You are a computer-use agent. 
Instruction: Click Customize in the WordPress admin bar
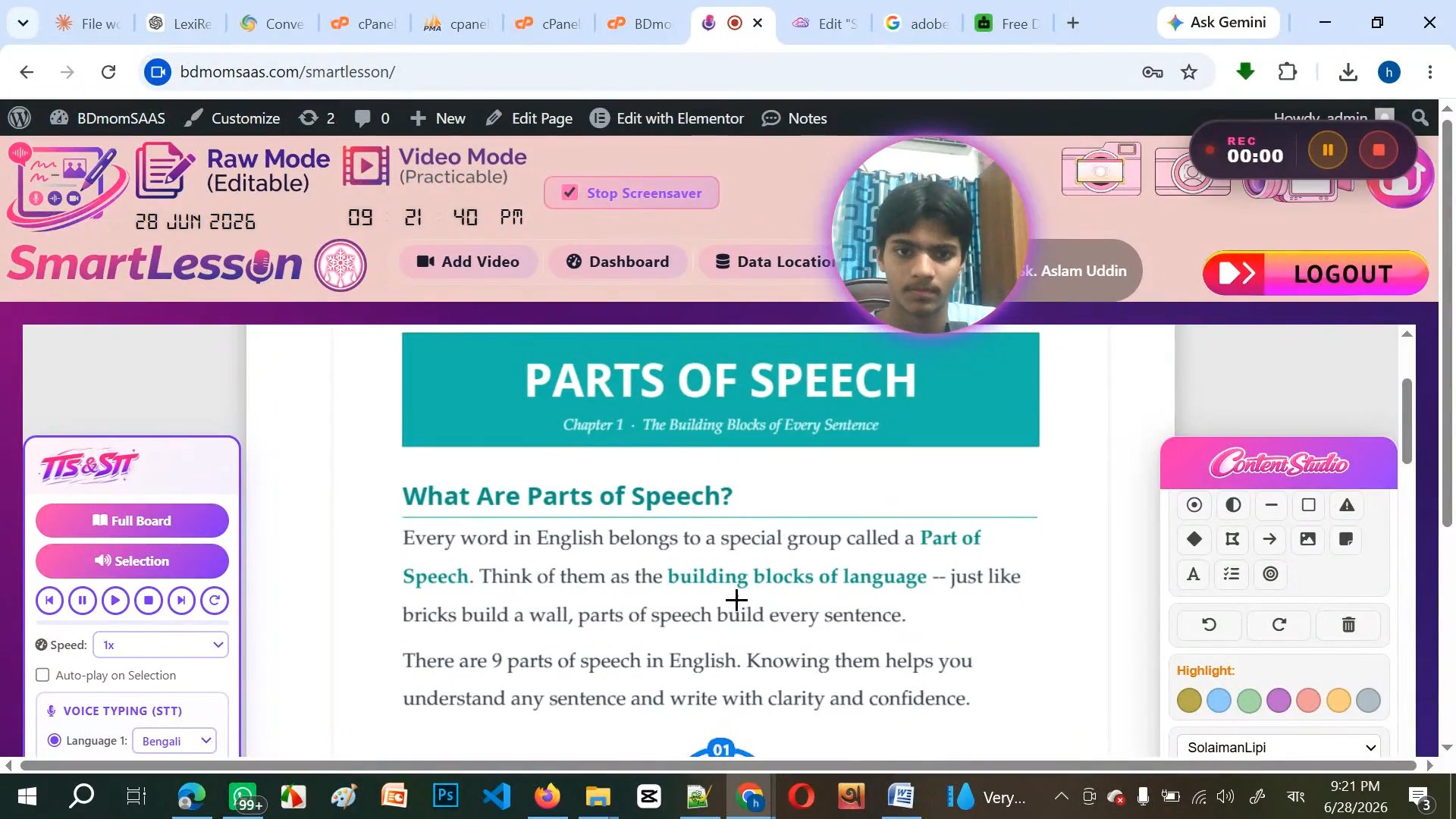coord(233,118)
